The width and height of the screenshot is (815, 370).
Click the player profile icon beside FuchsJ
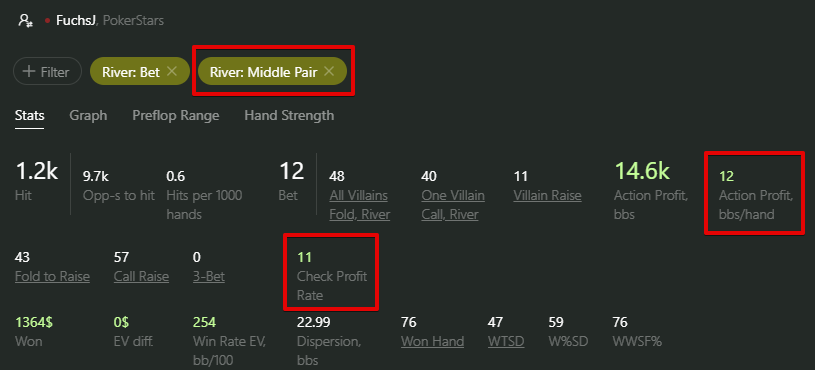click(x=25, y=21)
